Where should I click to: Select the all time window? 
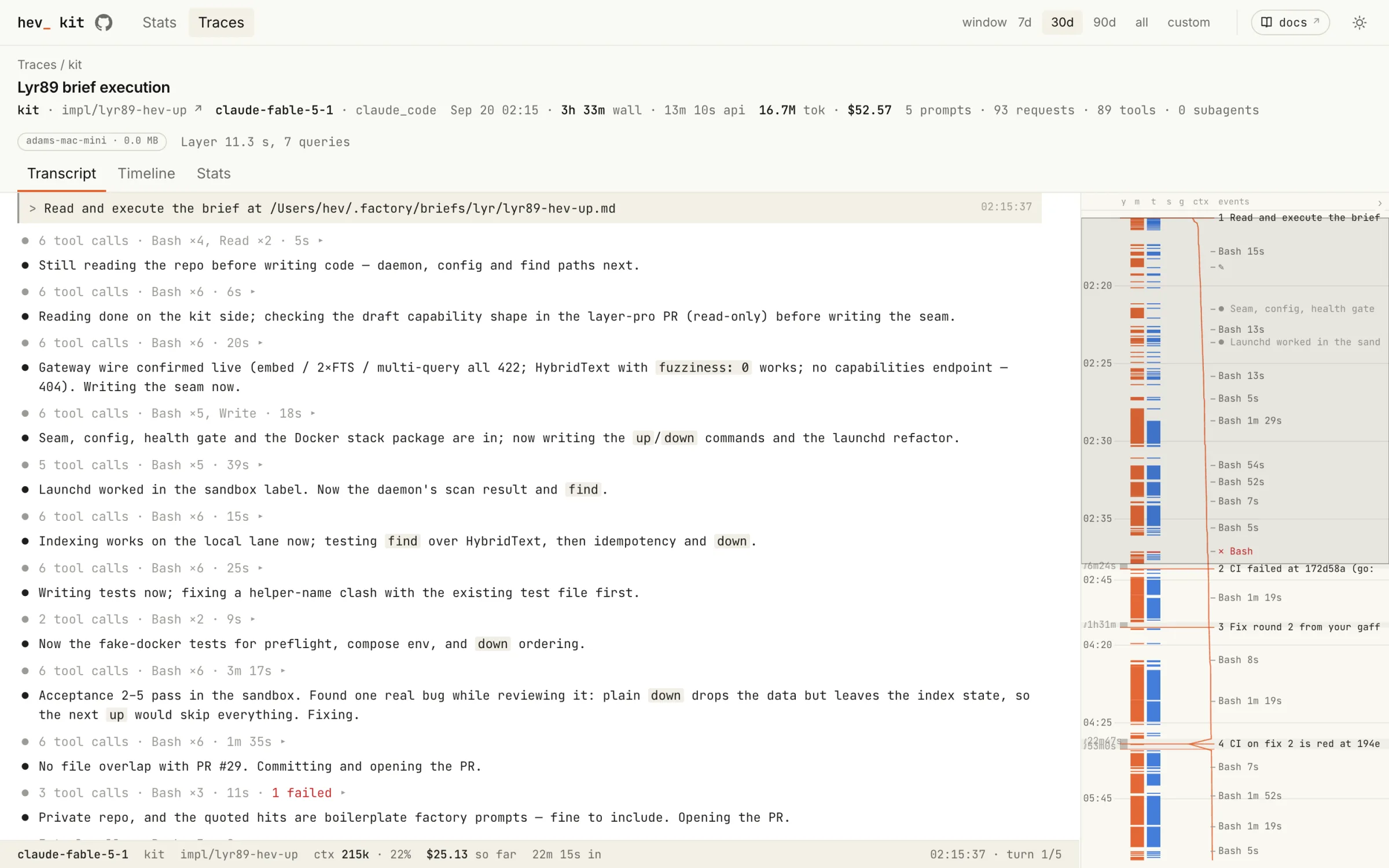point(1141,23)
